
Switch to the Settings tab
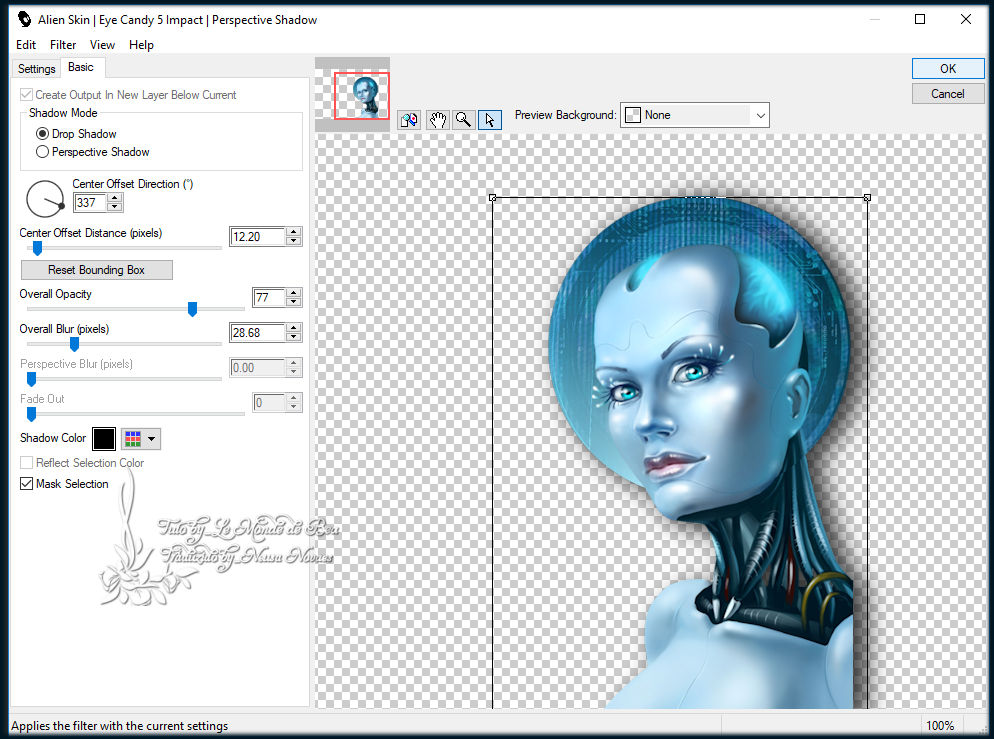click(37, 69)
